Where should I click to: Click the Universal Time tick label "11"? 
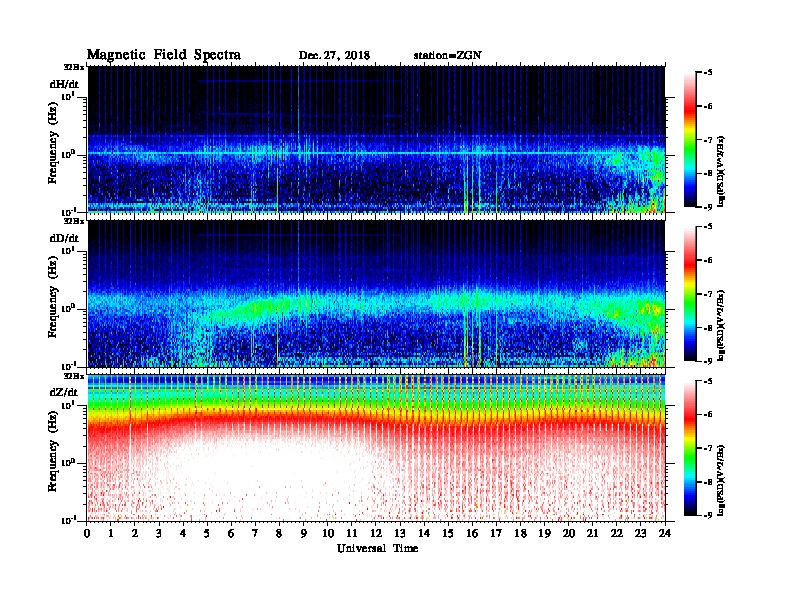352,533
